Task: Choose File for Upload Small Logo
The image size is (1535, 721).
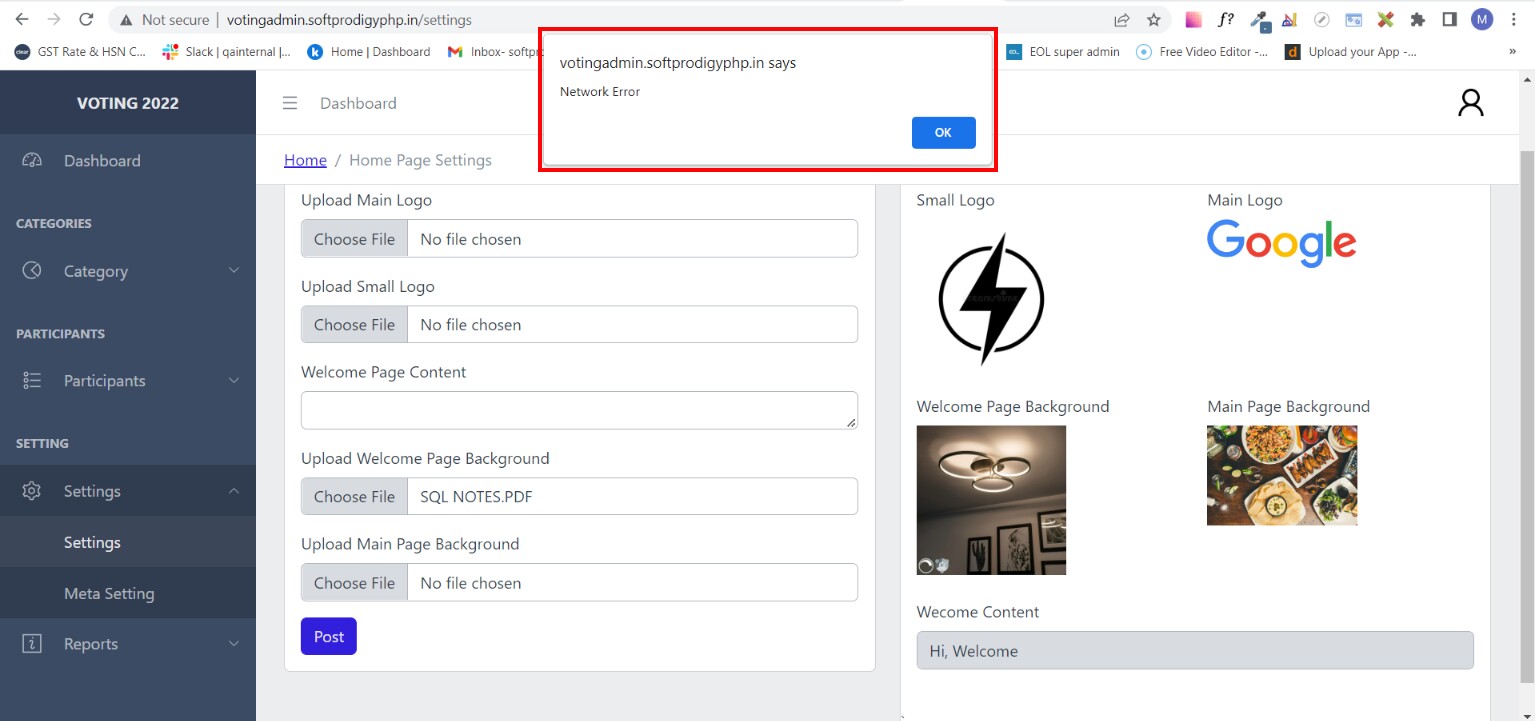Action: 355,325
